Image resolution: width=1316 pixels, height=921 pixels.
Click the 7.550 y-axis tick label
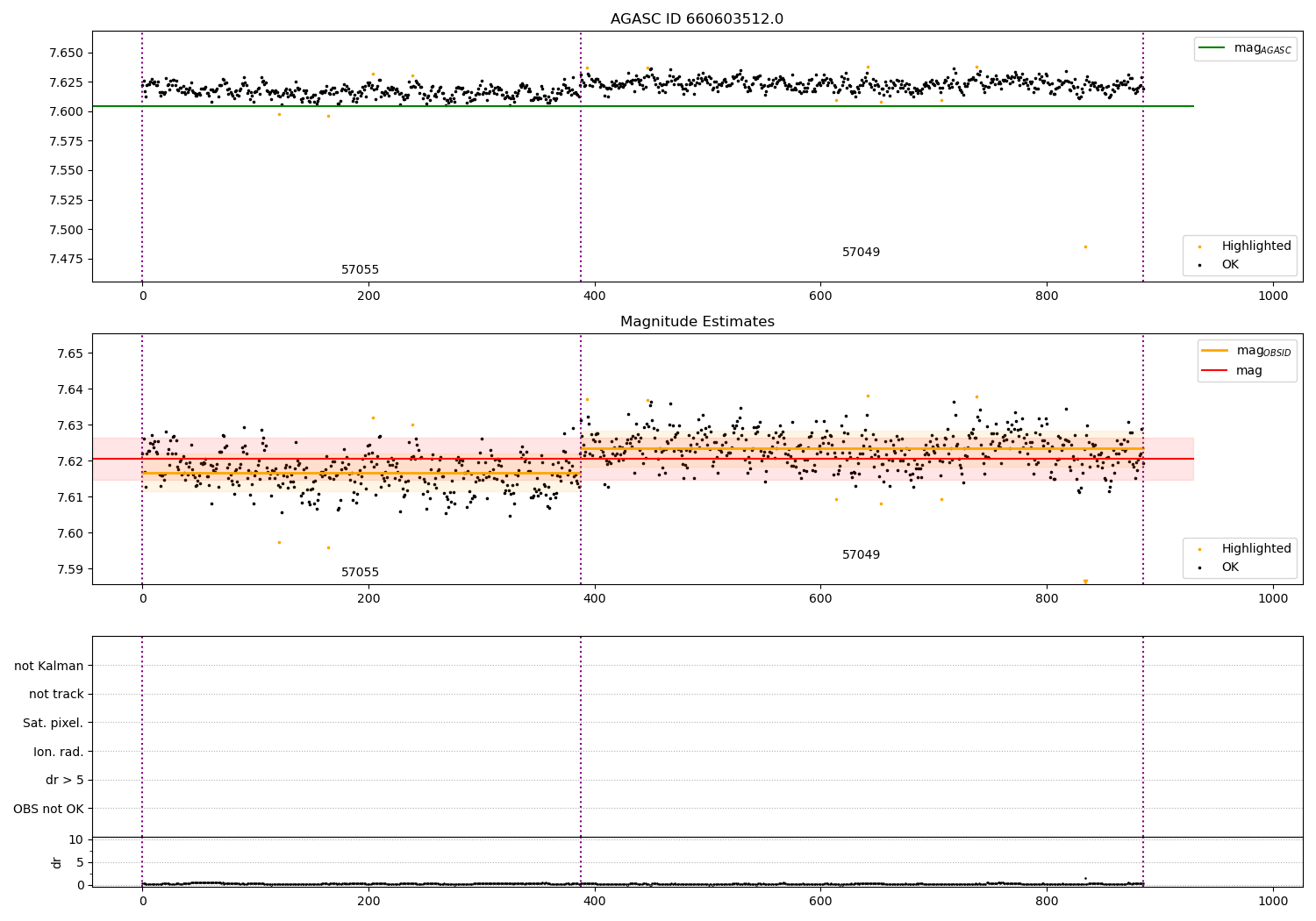(x=66, y=171)
